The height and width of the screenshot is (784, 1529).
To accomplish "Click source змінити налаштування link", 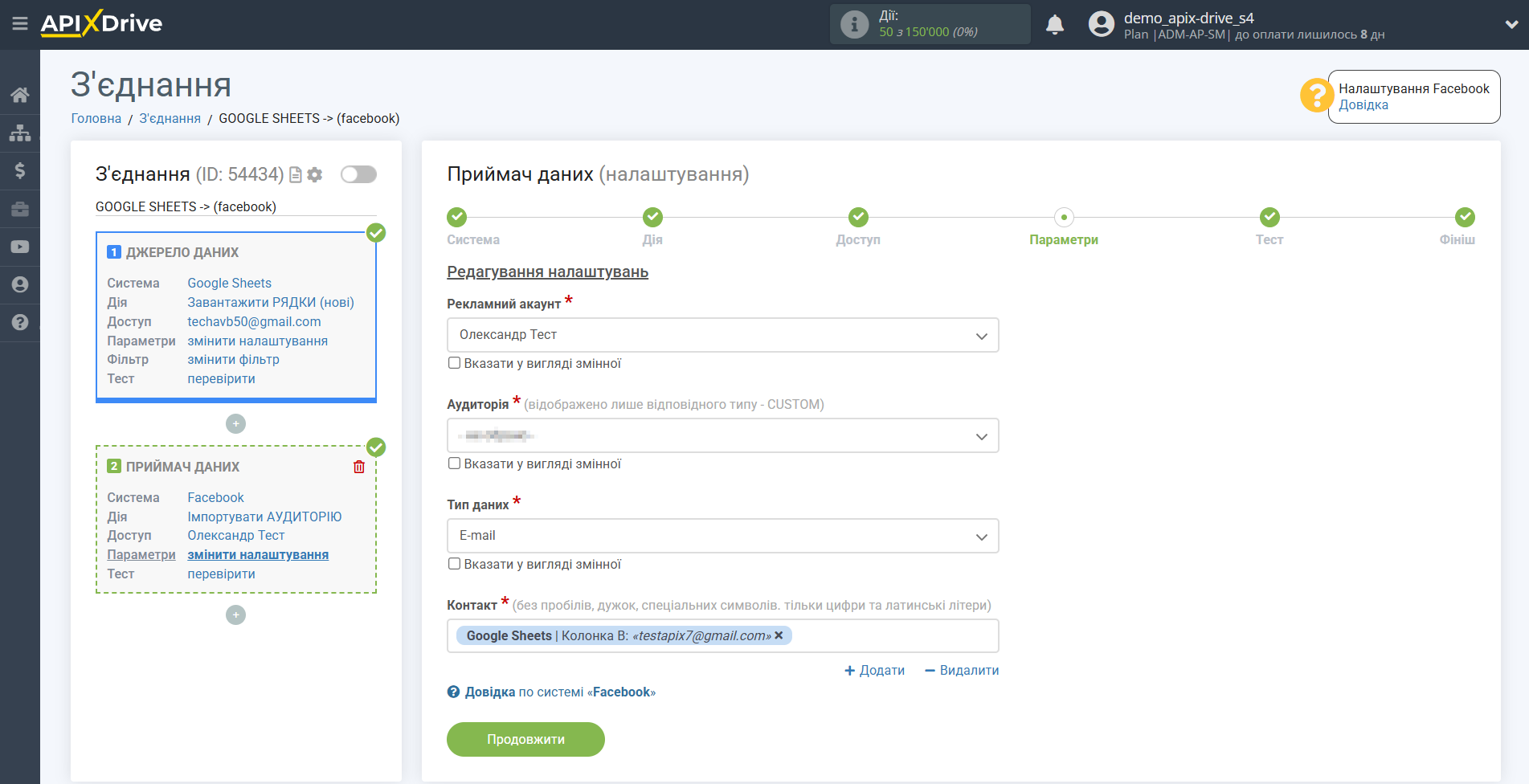I will click(257, 341).
